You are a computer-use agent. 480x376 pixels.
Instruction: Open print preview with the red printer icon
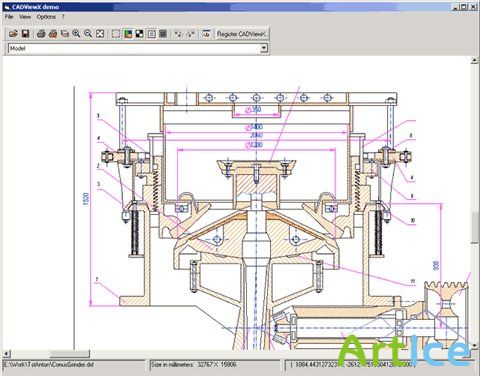click(x=53, y=34)
